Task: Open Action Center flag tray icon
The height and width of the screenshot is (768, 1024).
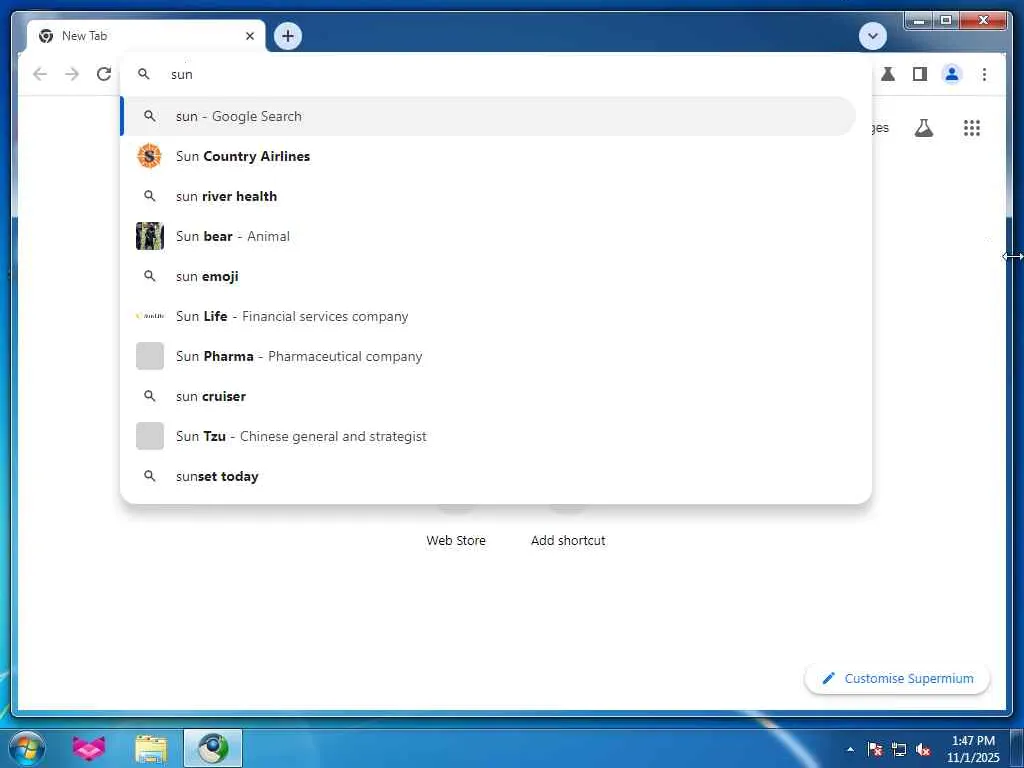Action: [875, 749]
